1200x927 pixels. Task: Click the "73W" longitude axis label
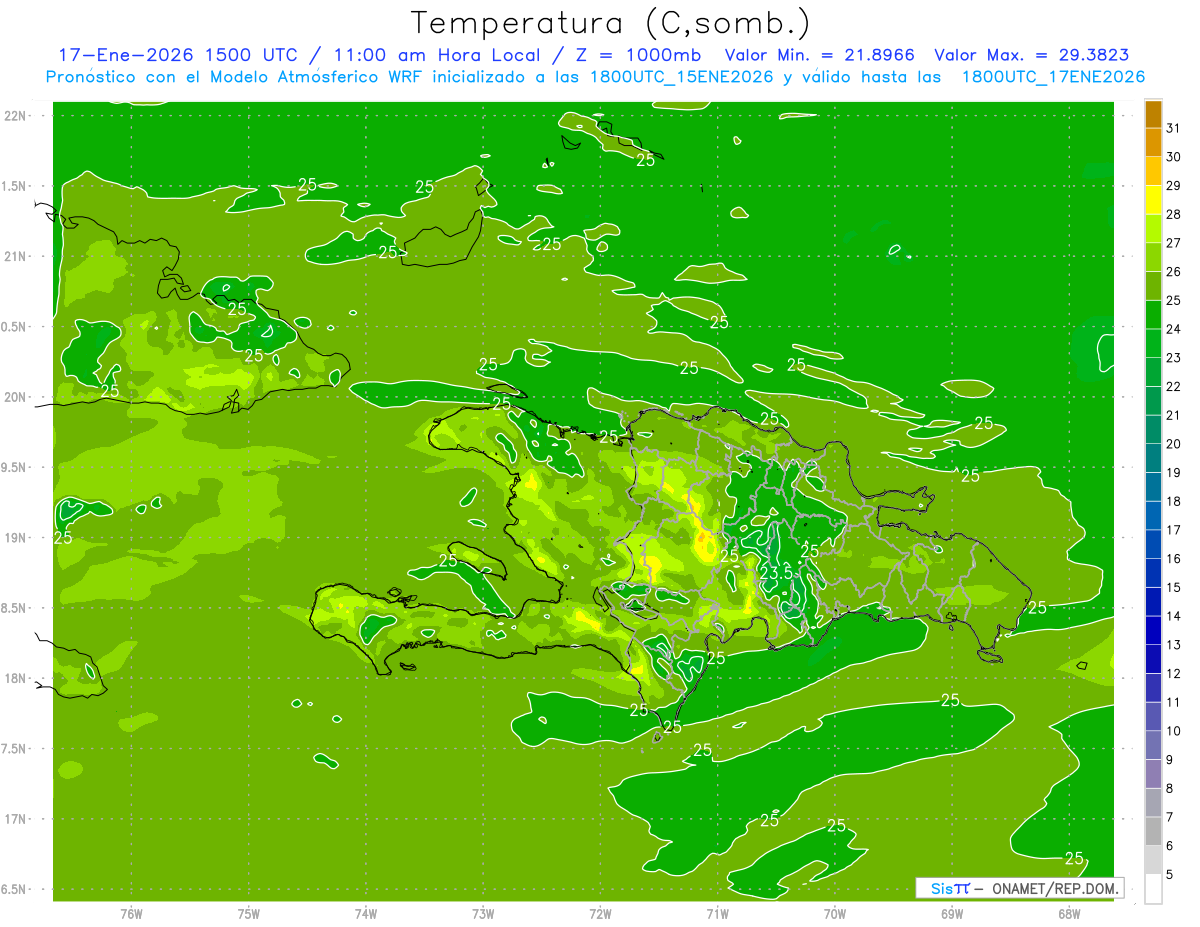483,913
